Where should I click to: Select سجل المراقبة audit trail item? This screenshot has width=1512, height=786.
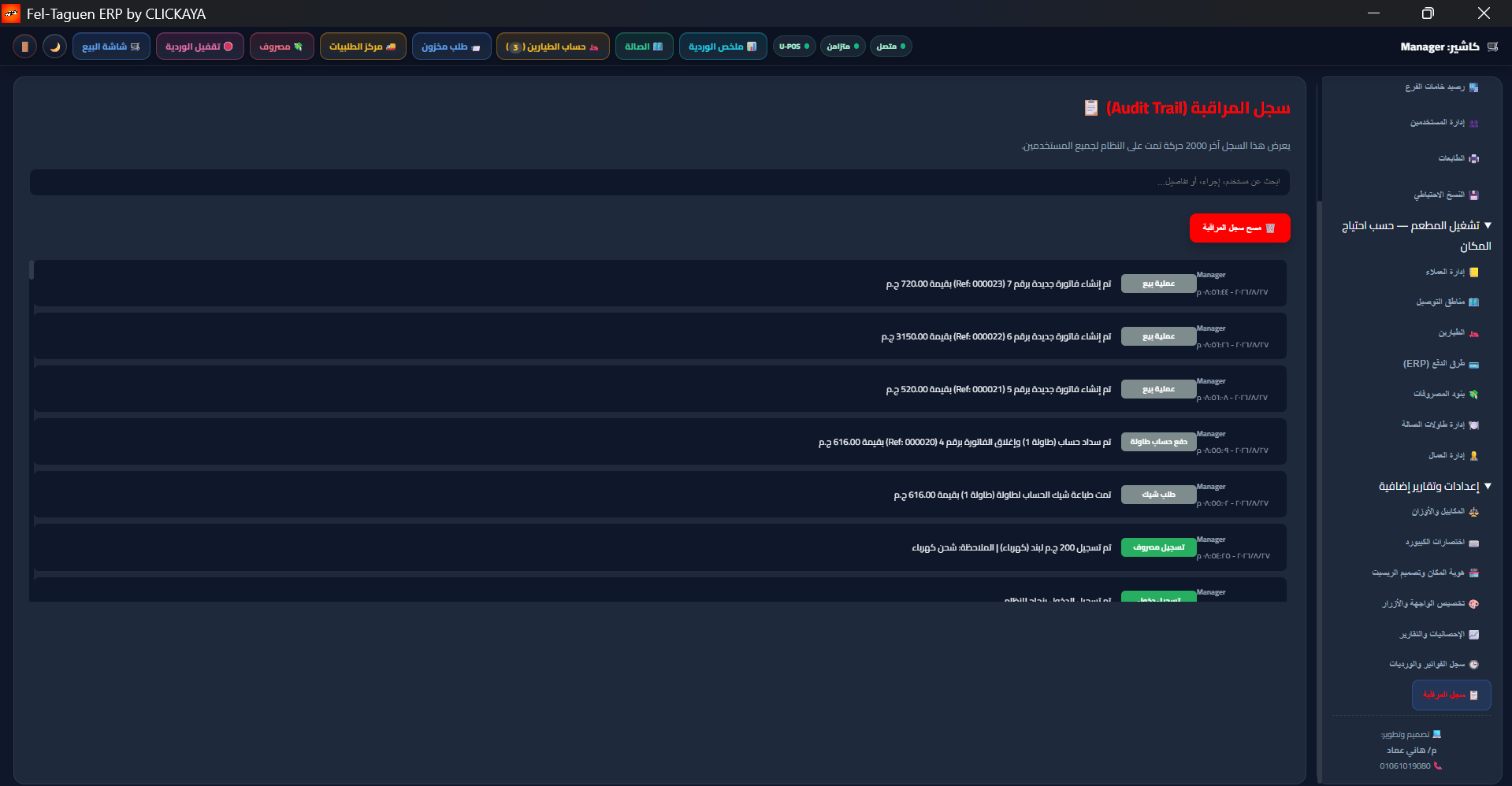(1451, 695)
